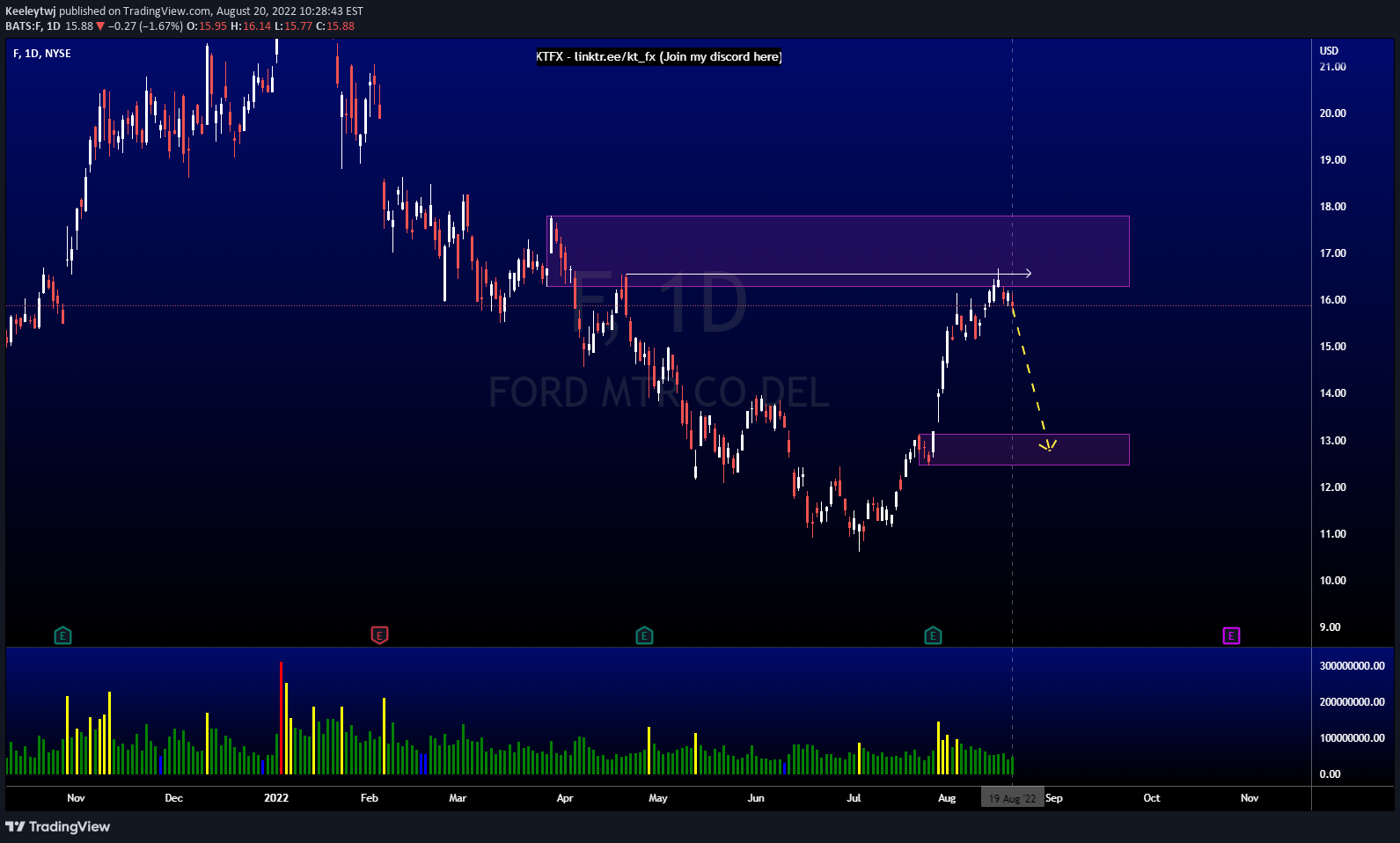
Task: Click the tall red volume bar
Action: point(282,718)
